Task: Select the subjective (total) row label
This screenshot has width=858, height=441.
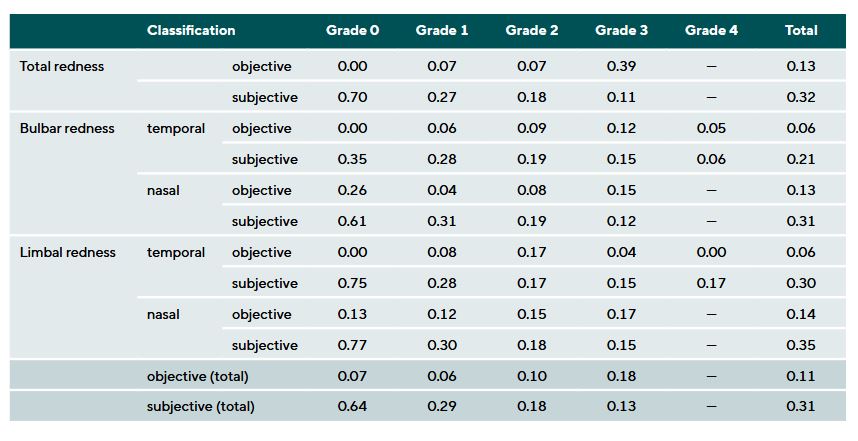Action: tap(200, 406)
